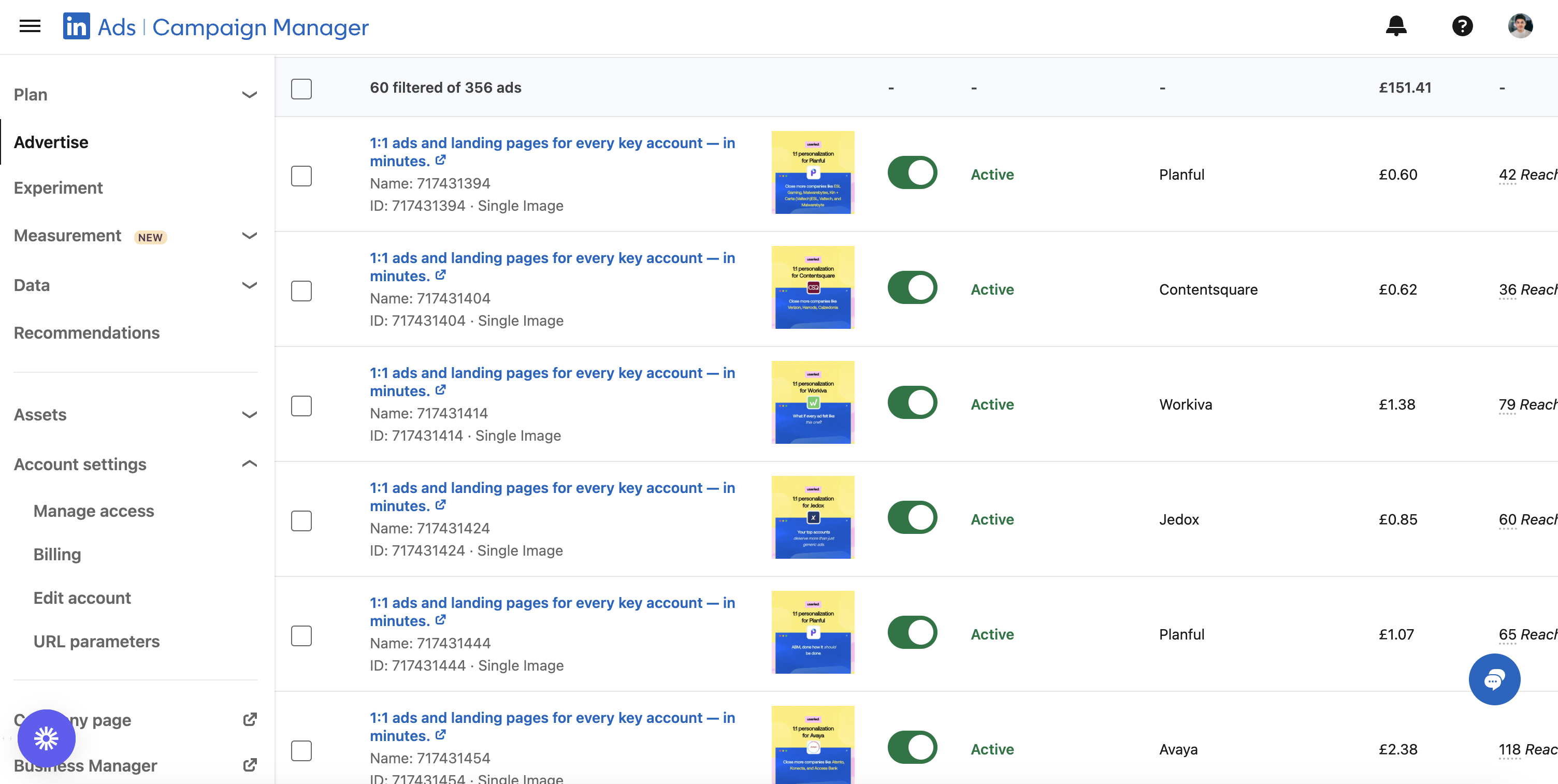Open the Workiva ad title link
Image resolution: width=1558 pixels, height=784 pixels.
click(552, 382)
